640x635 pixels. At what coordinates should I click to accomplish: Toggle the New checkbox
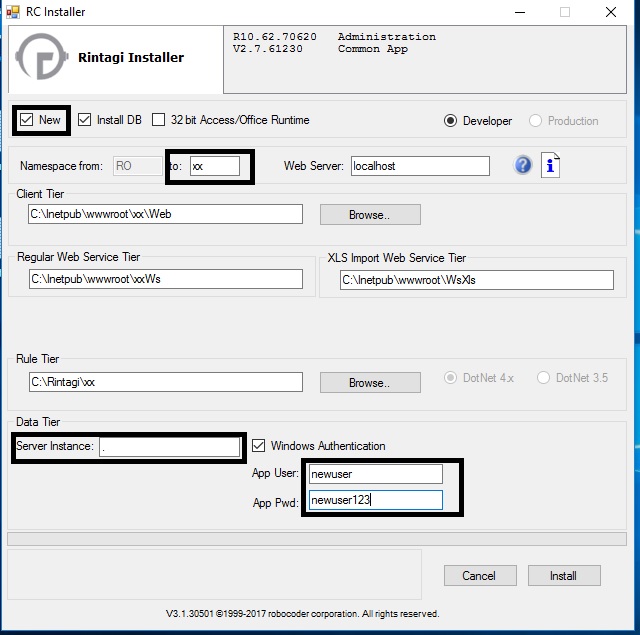(27, 120)
